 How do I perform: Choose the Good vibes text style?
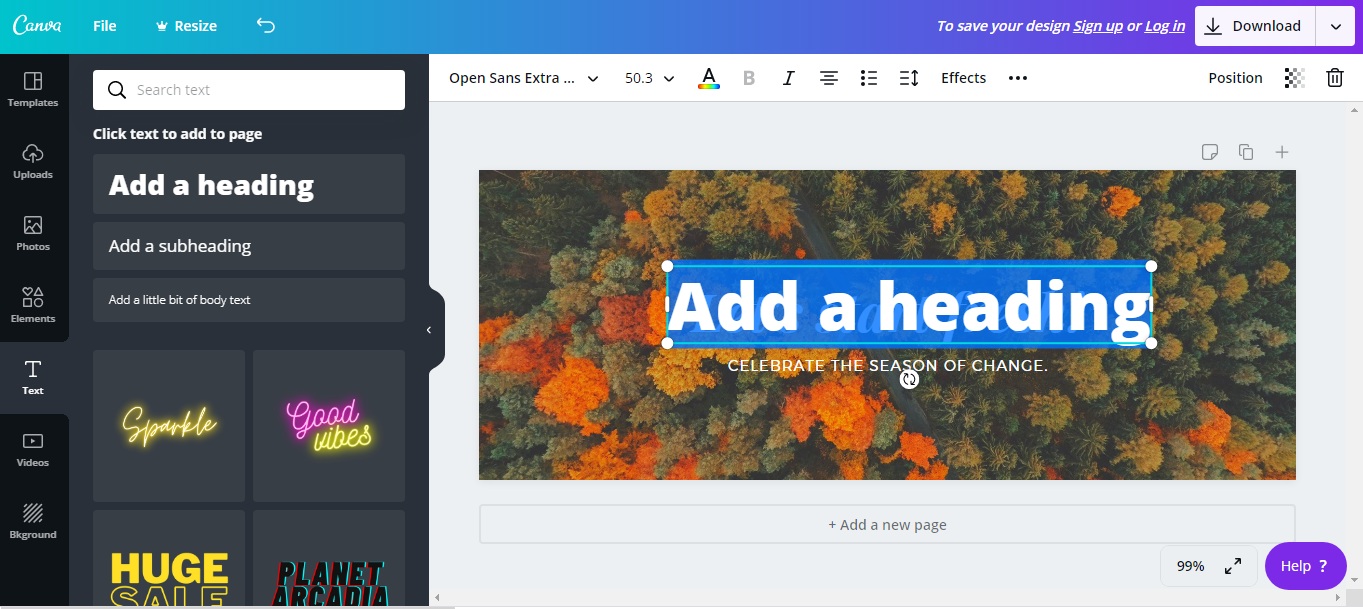329,426
